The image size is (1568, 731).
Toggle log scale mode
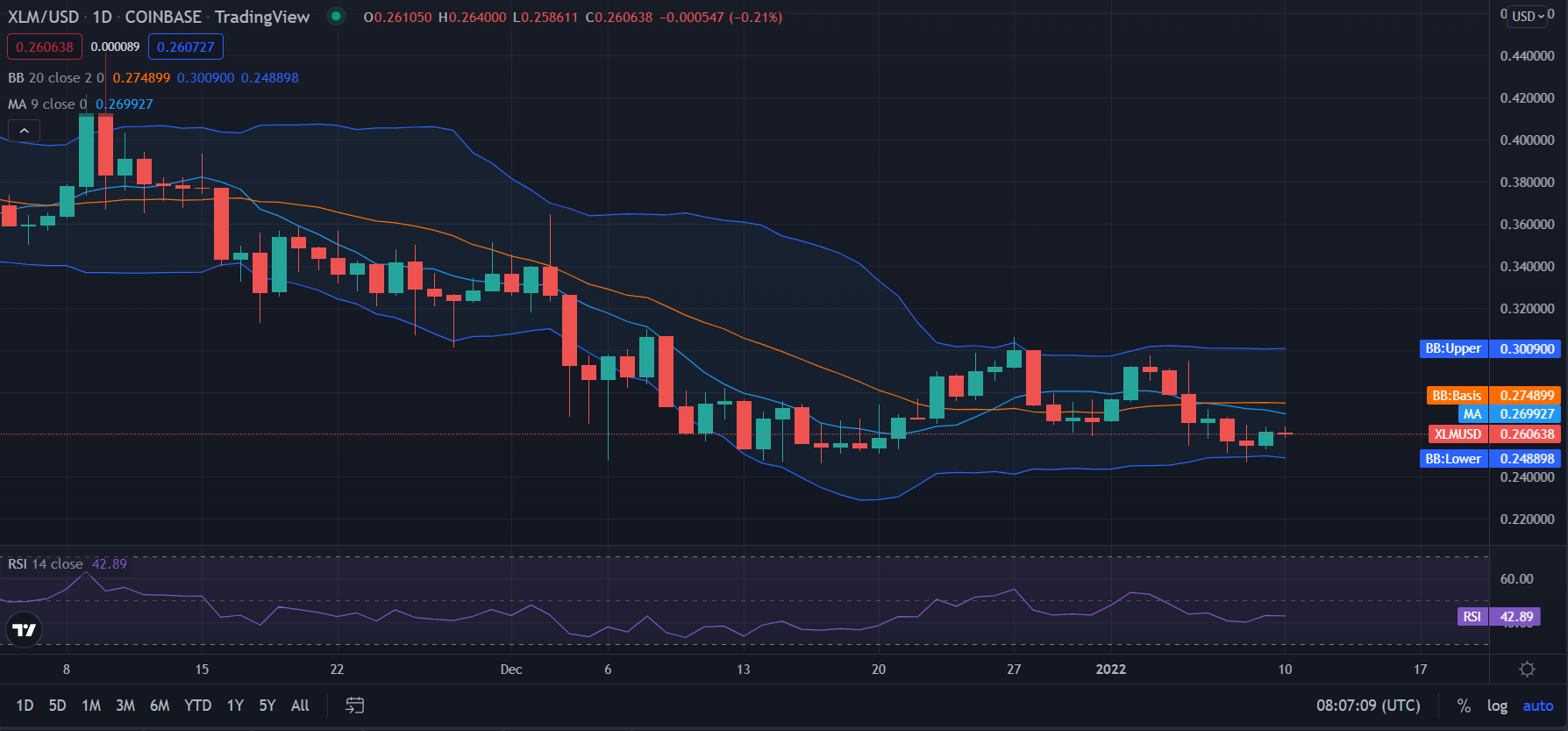[x=1497, y=706]
